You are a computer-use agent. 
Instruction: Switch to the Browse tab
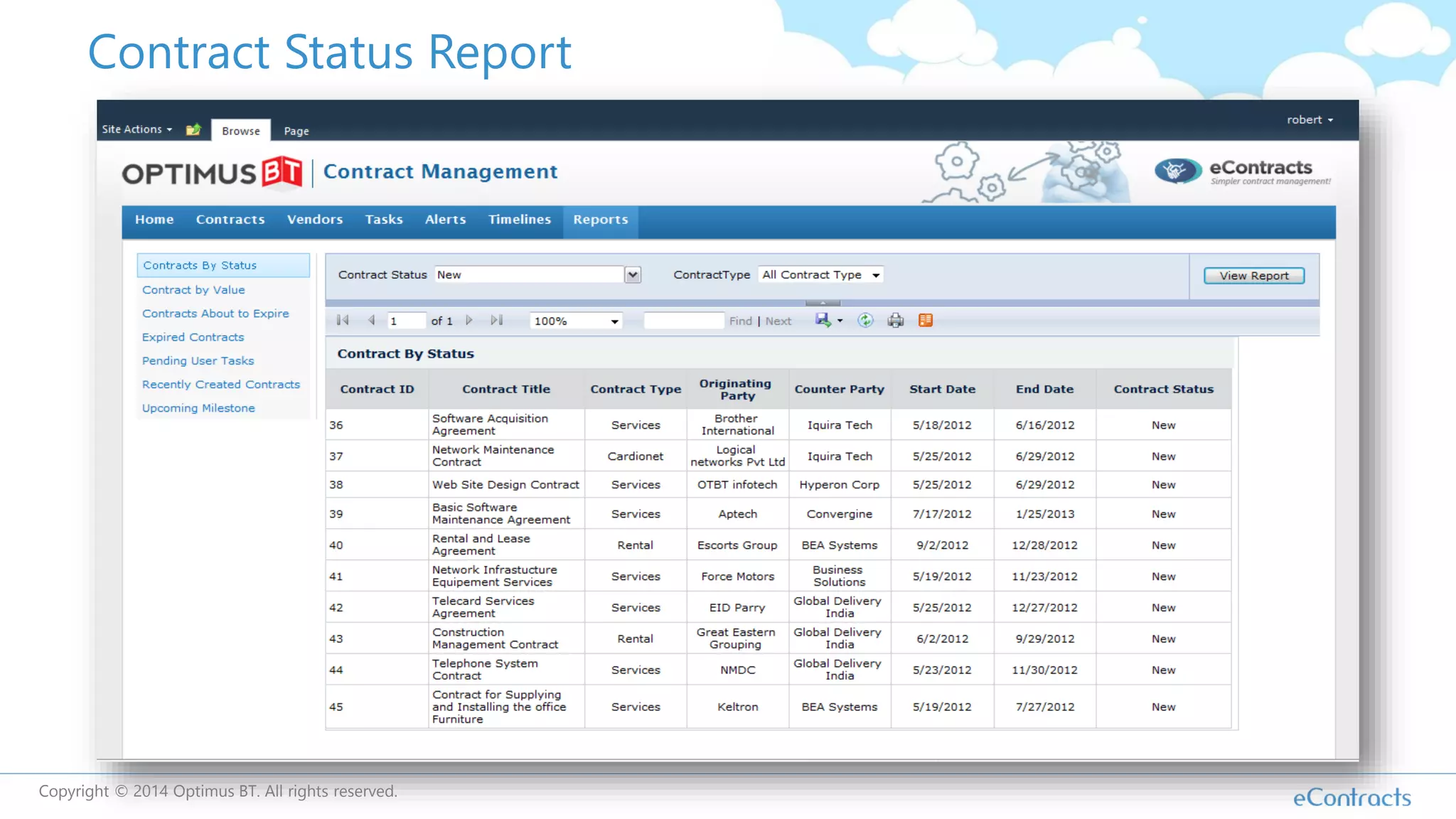point(241,131)
